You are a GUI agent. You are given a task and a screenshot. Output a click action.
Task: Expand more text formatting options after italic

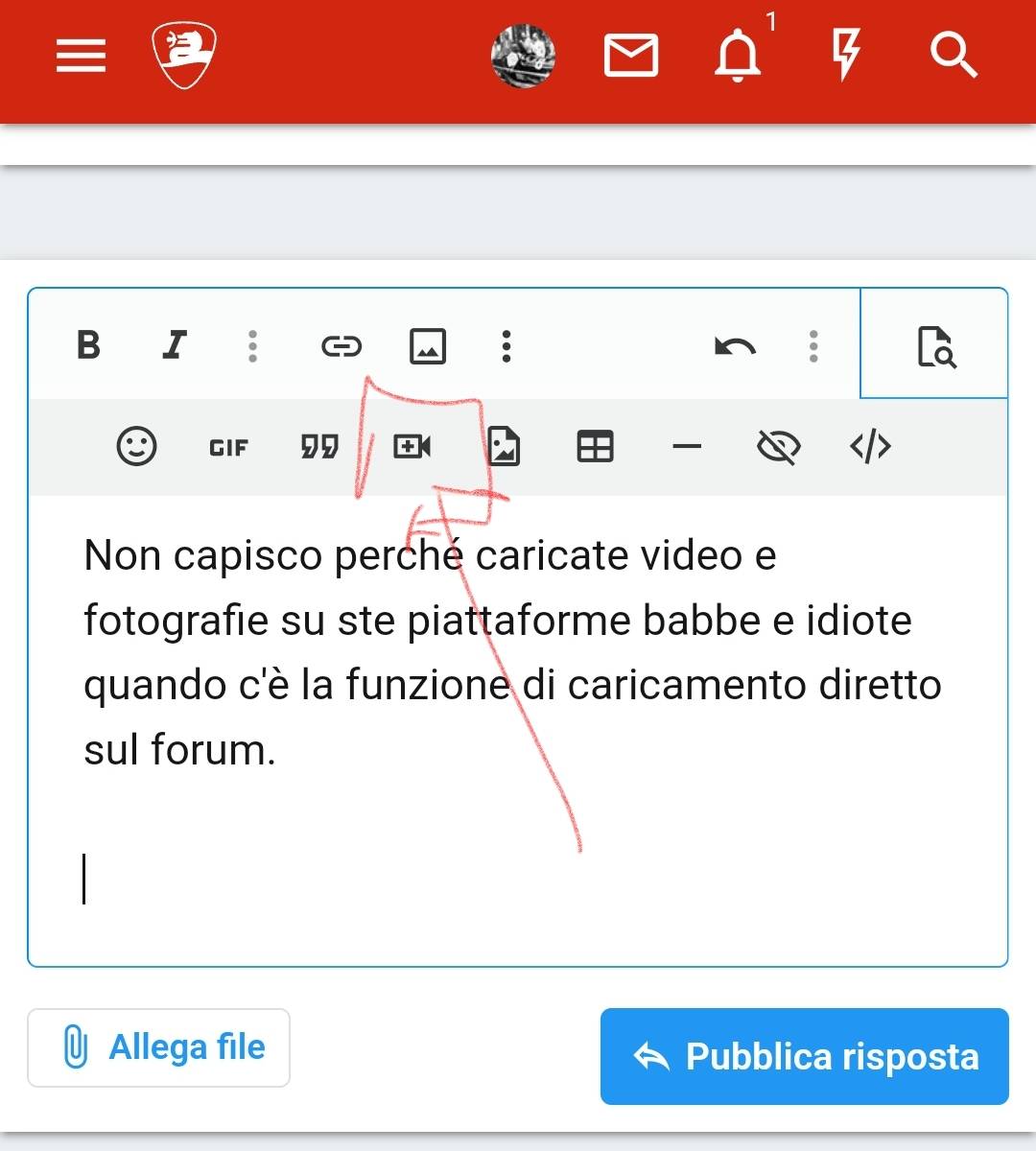252,345
